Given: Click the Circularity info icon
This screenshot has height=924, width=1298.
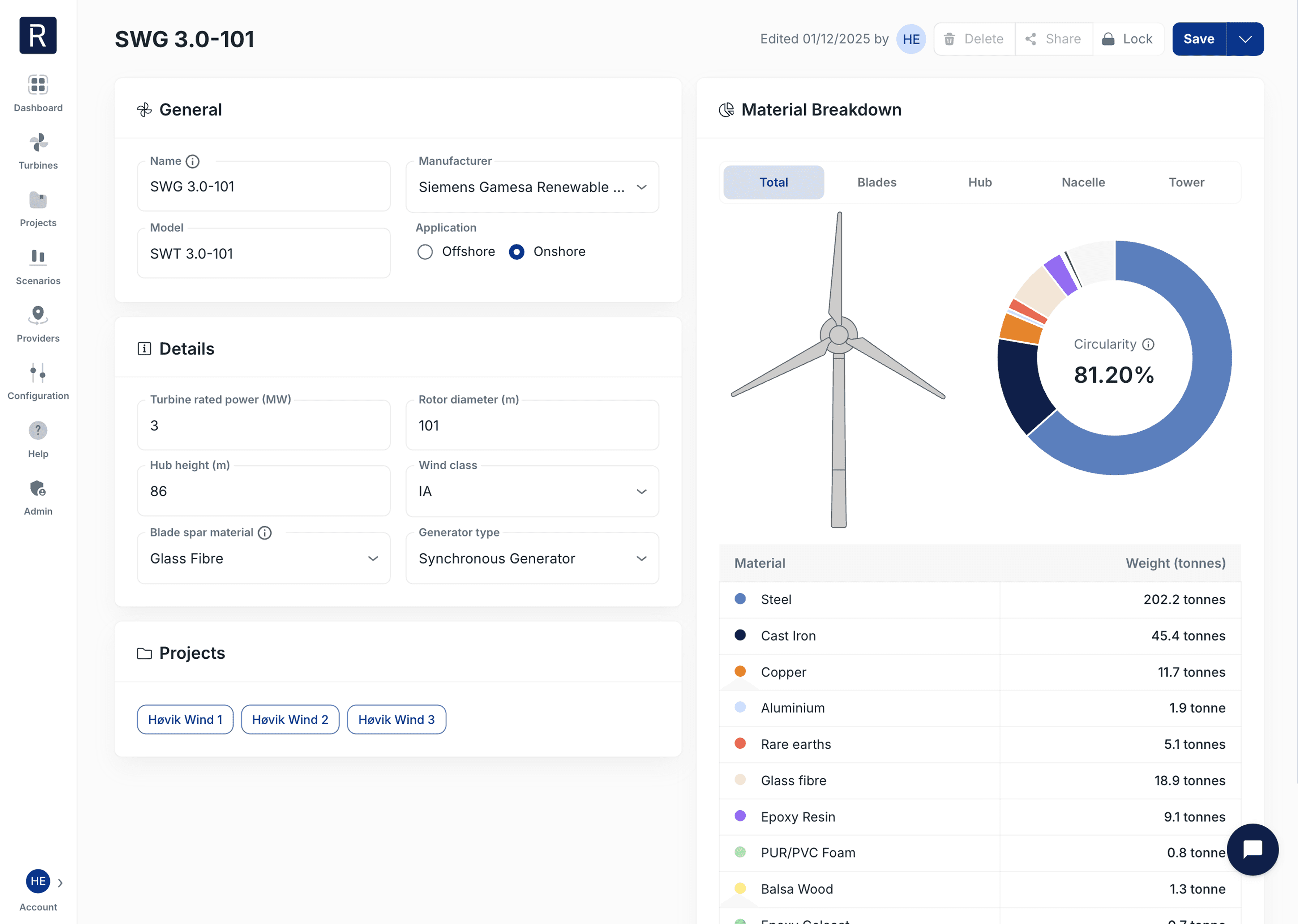Looking at the screenshot, I should click(1148, 344).
